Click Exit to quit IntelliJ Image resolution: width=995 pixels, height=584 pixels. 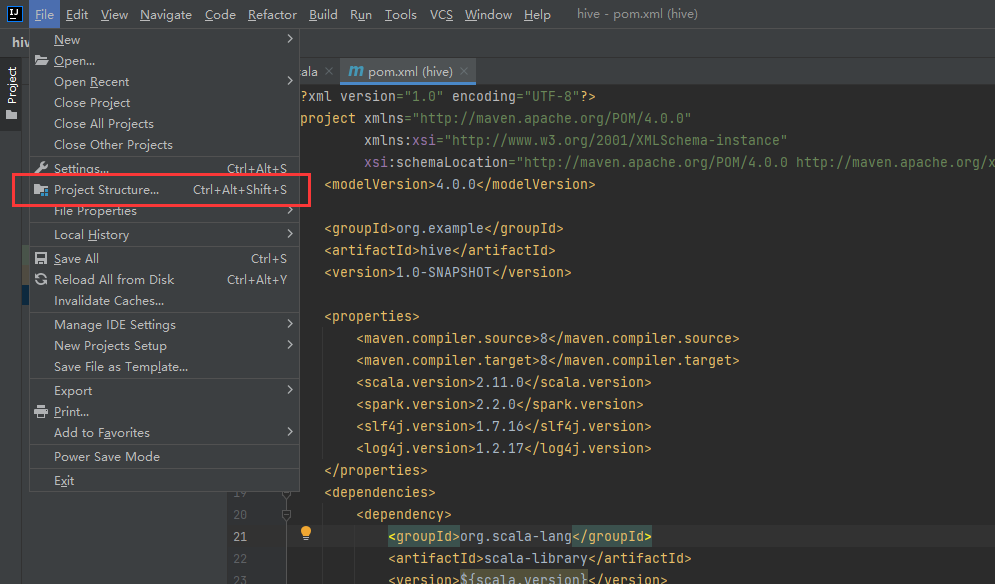tap(63, 480)
